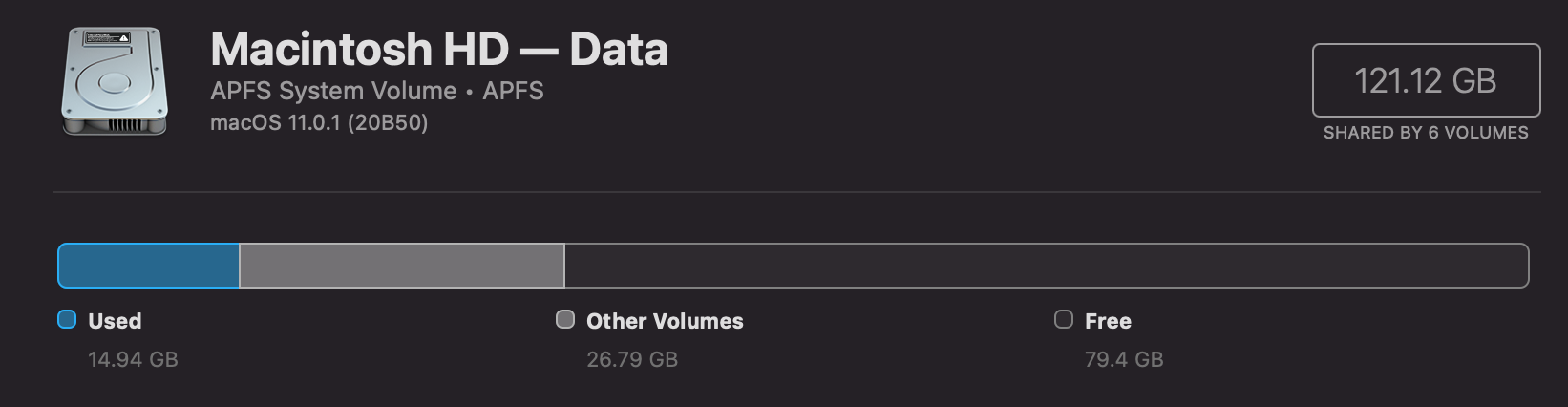Click the 14.94 GB used value

pos(133,360)
